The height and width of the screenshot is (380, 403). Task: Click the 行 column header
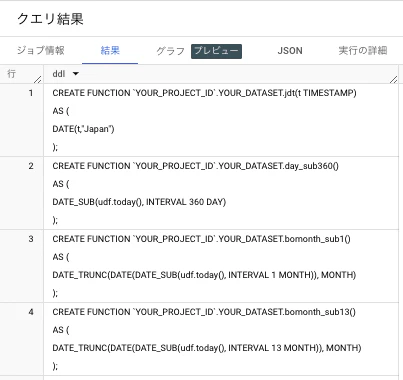click(x=12, y=74)
